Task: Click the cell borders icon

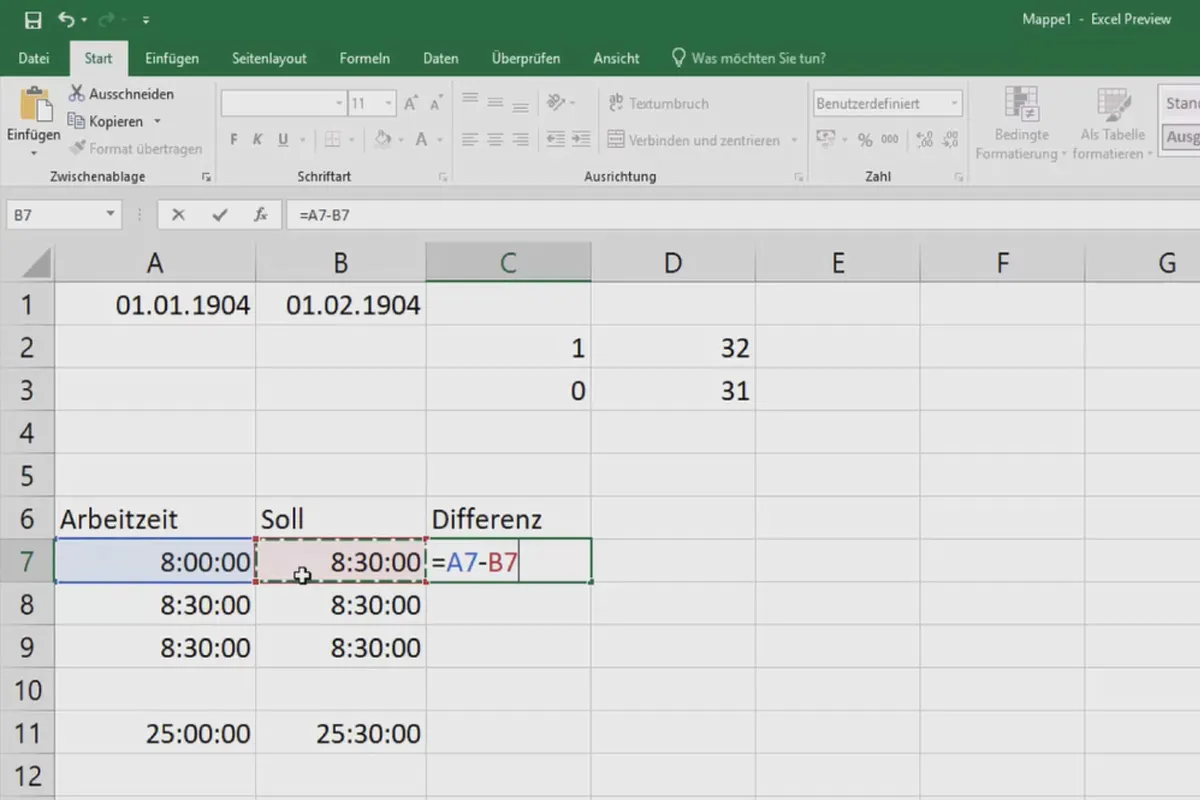Action: point(332,140)
